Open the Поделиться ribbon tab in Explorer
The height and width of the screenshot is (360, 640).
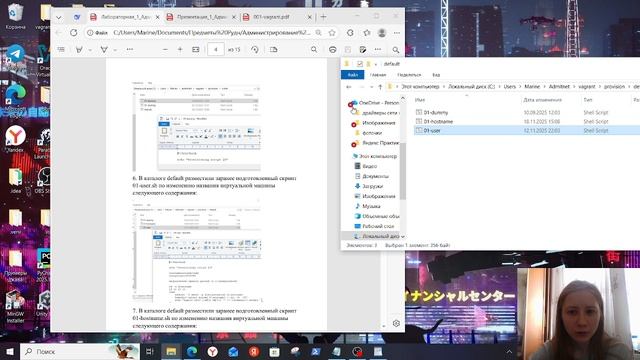[409, 75]
